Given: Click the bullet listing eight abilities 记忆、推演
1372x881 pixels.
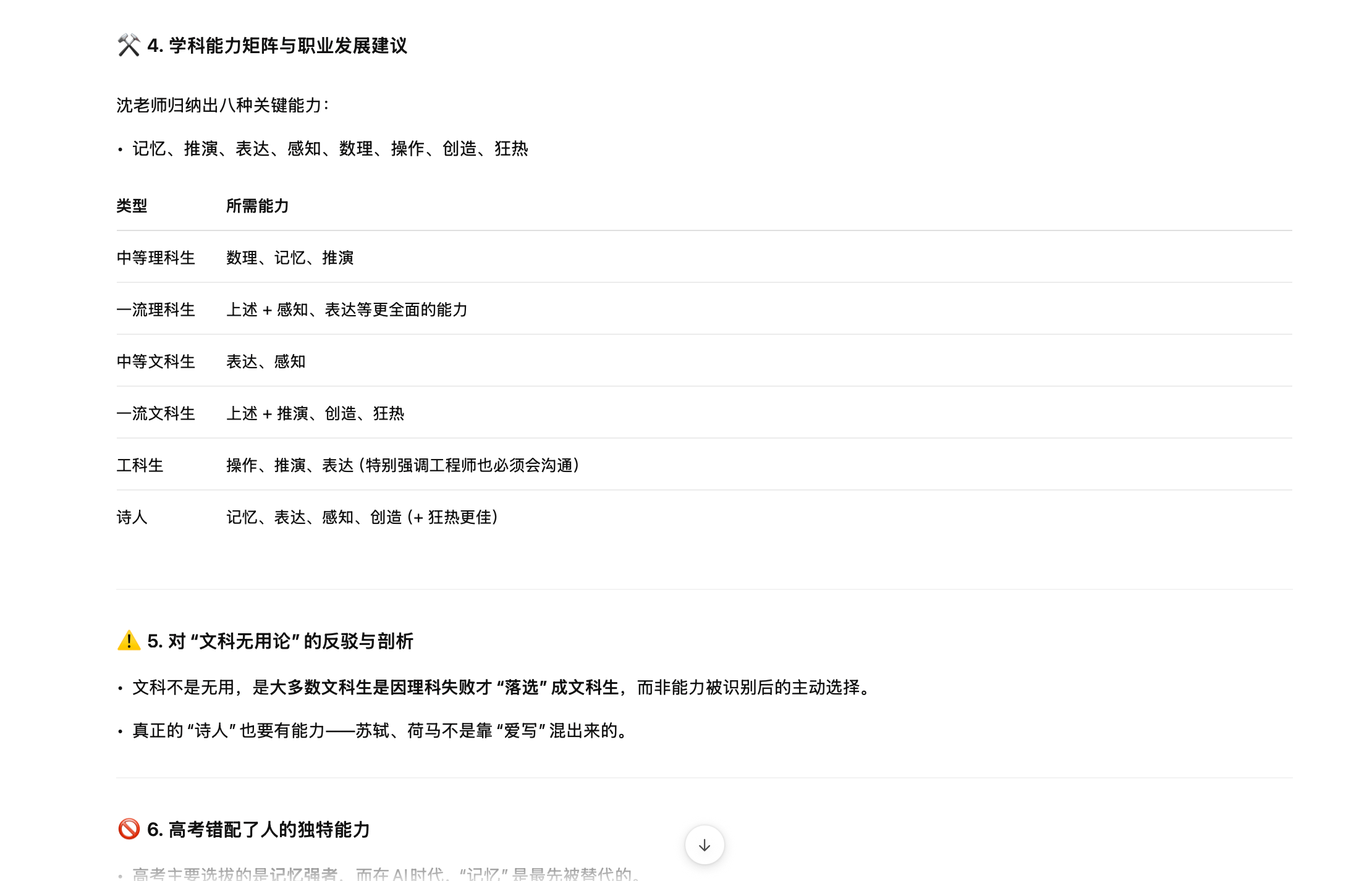Looking at the screenshot, I should [330, 148].
